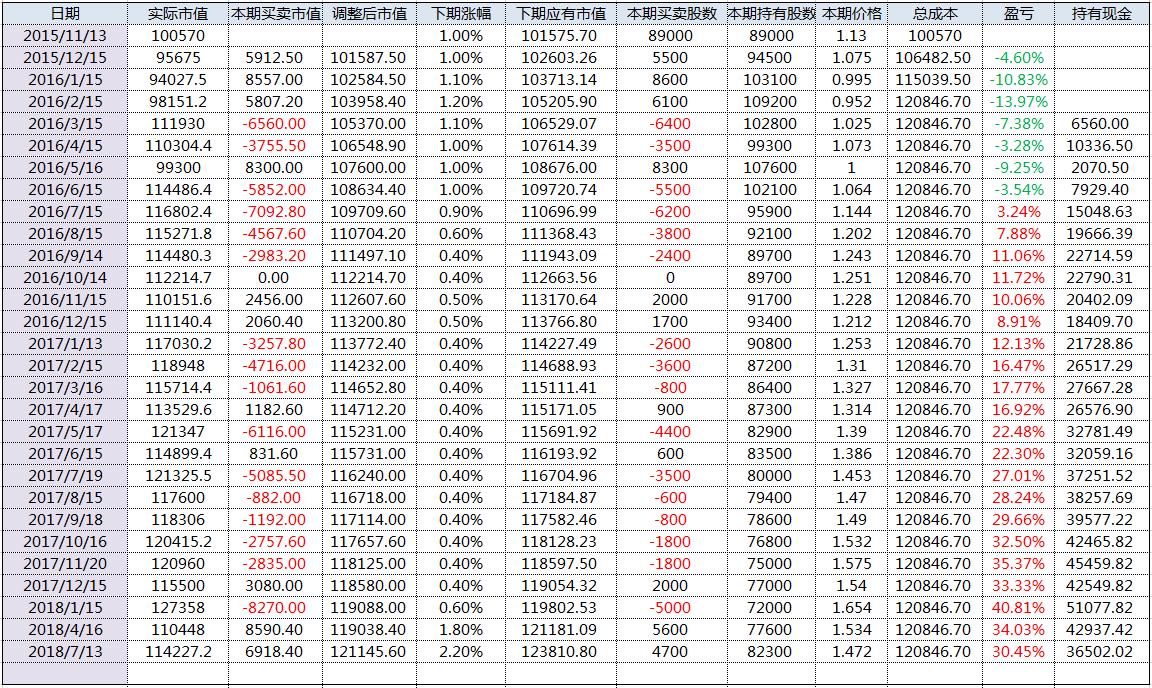Click the red profit cell 30.45%
The height and width of the screenshot is (688, 1152).
pos(1018,652)
